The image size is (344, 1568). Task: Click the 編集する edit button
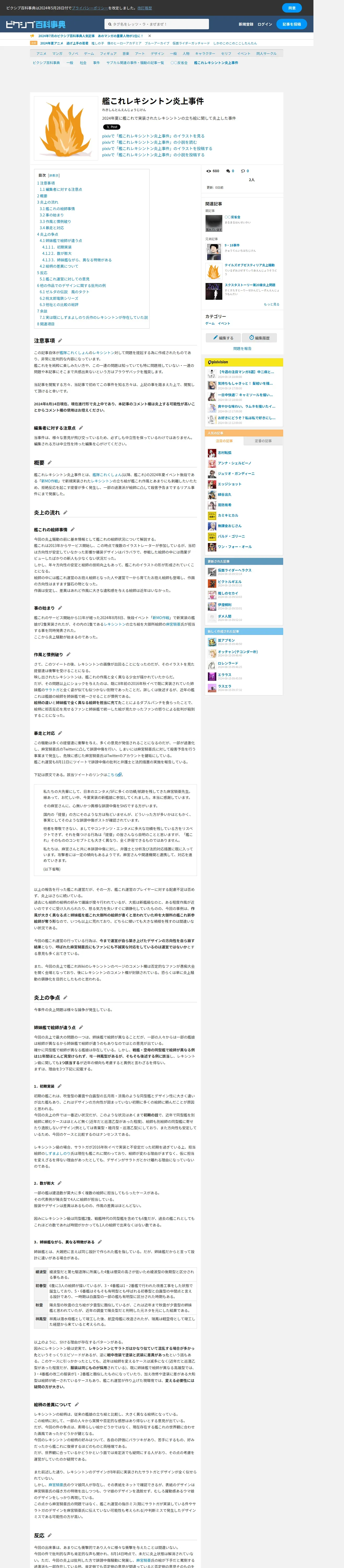click(223, 338)
